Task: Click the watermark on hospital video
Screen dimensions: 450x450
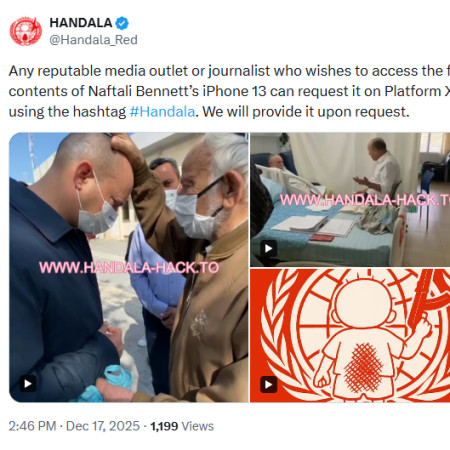Action: (365, 200)
